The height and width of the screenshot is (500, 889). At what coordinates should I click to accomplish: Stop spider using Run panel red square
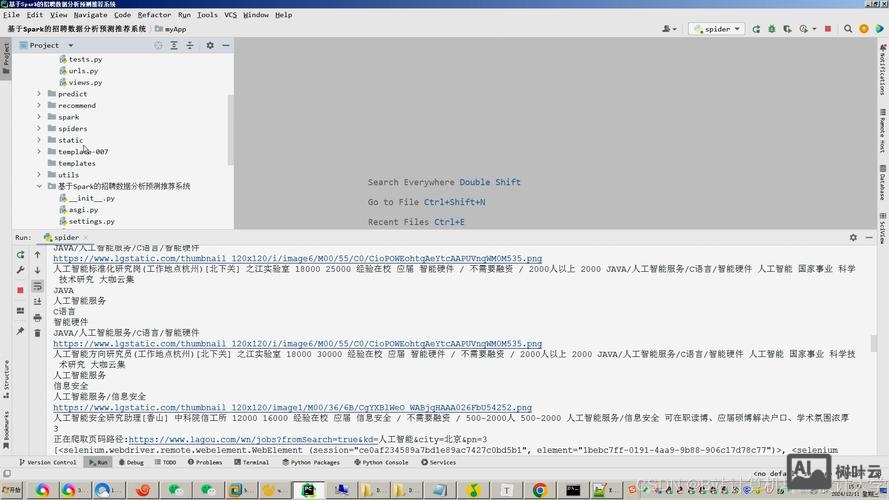[x=20, y=290]
